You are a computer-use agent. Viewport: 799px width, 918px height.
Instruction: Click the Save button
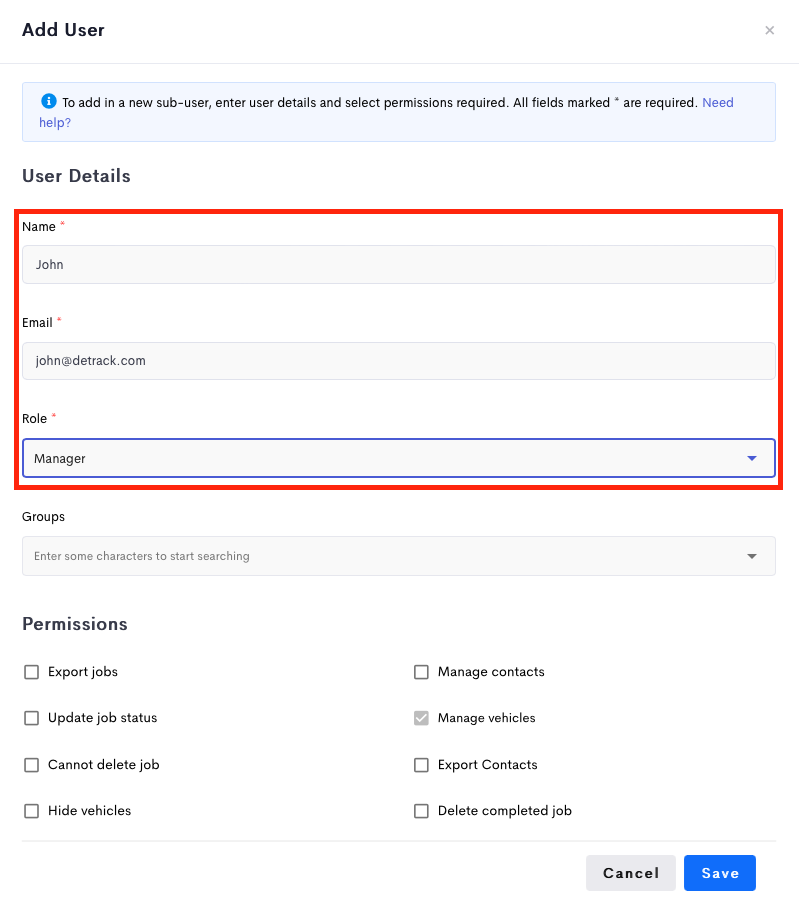[x=719, y=873]
